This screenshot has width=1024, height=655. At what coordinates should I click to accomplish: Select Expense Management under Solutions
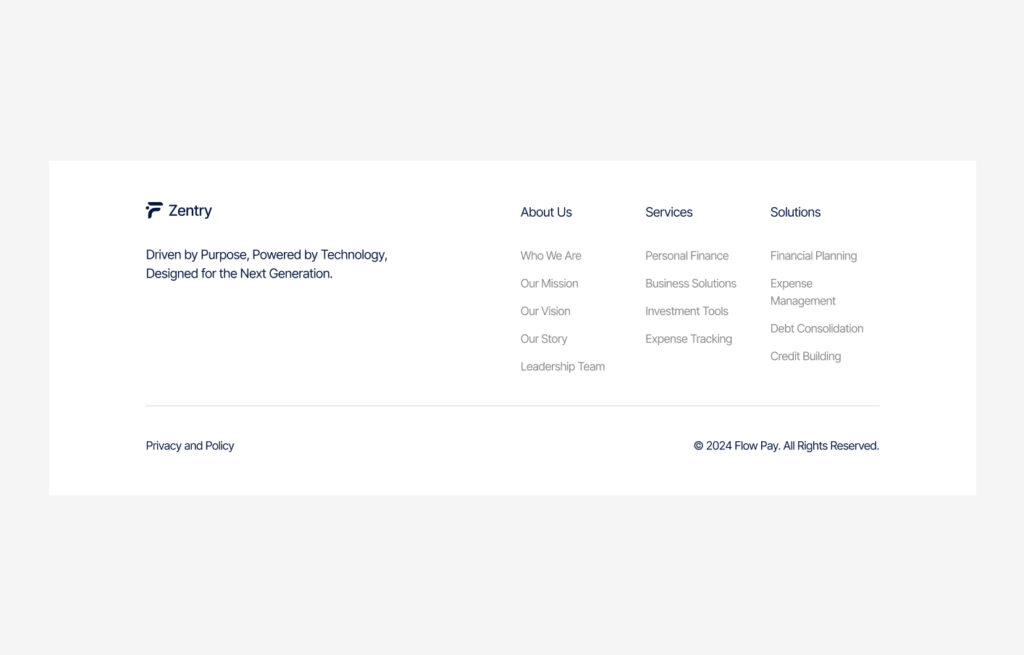pyautogui.click(x=802, y=292)
